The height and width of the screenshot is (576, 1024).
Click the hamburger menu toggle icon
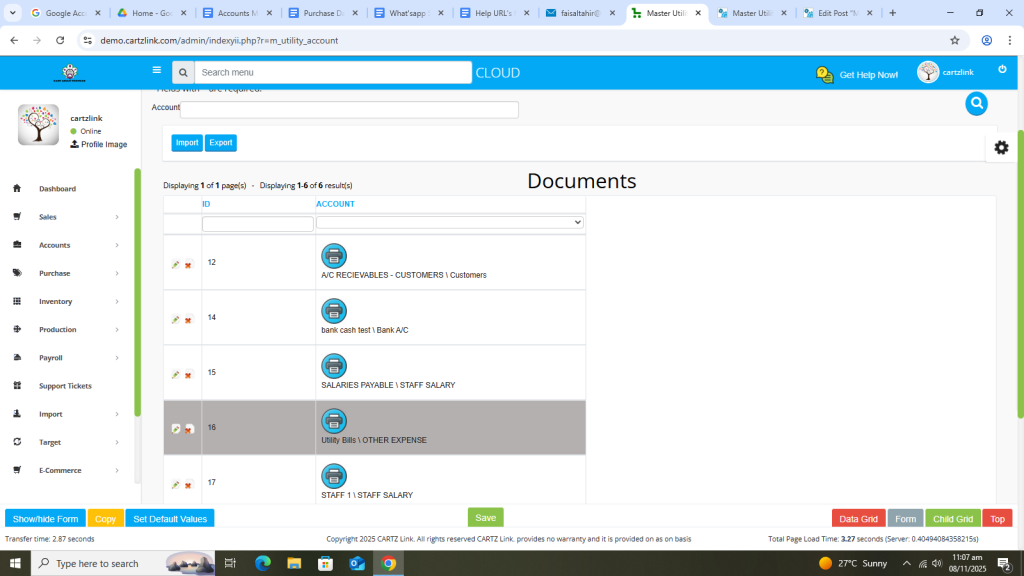(157, 71)
